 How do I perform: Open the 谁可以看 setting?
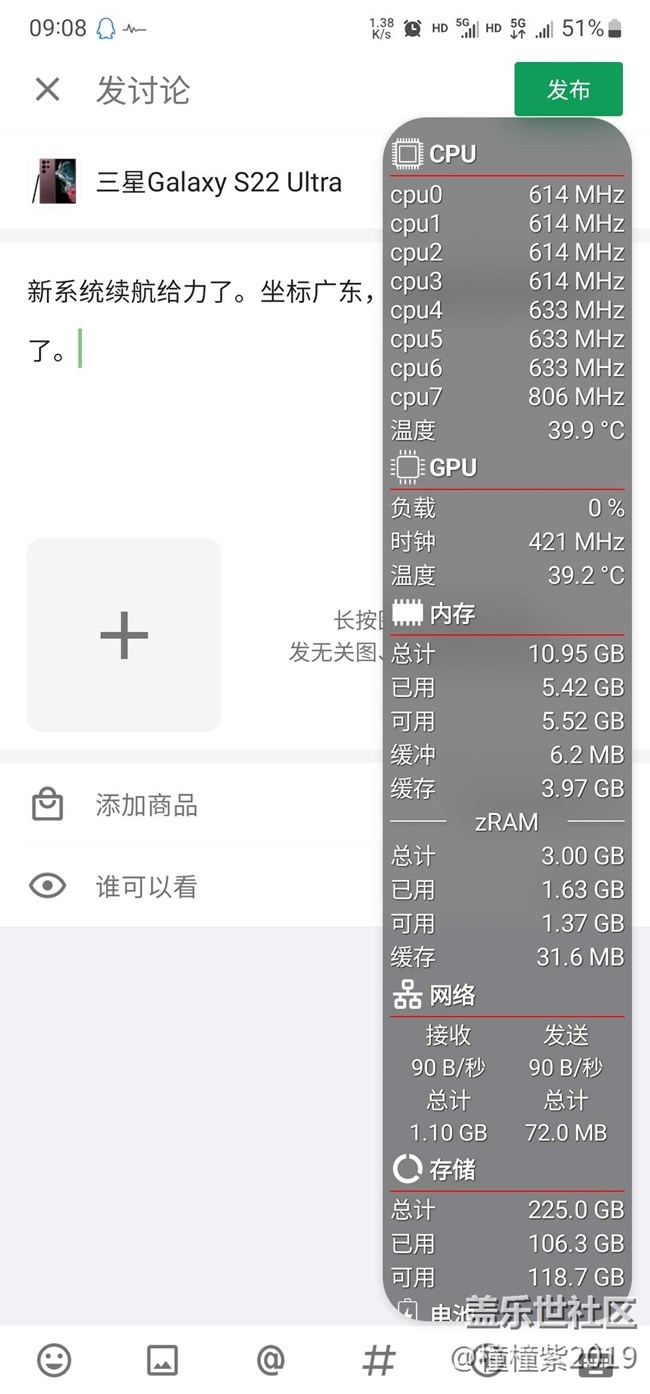click(x=147, y=886)
